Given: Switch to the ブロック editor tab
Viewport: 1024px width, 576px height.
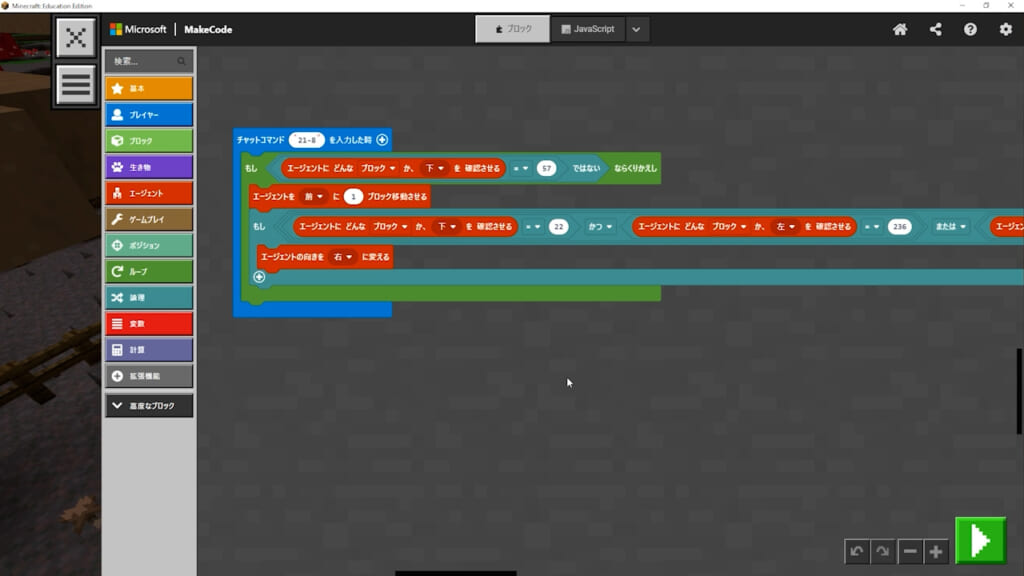Looking at the screenshot, I should point(512,29).
